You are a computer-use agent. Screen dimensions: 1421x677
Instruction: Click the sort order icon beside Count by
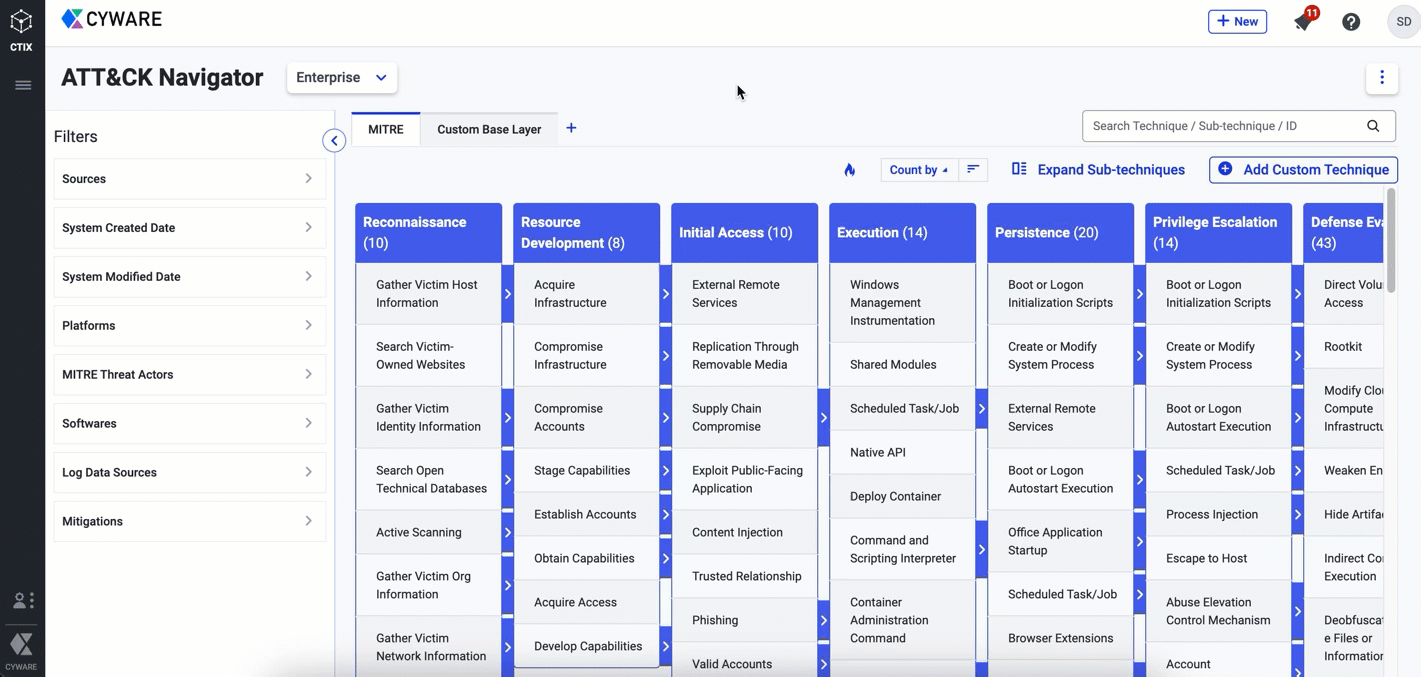(x=973, y=170)
